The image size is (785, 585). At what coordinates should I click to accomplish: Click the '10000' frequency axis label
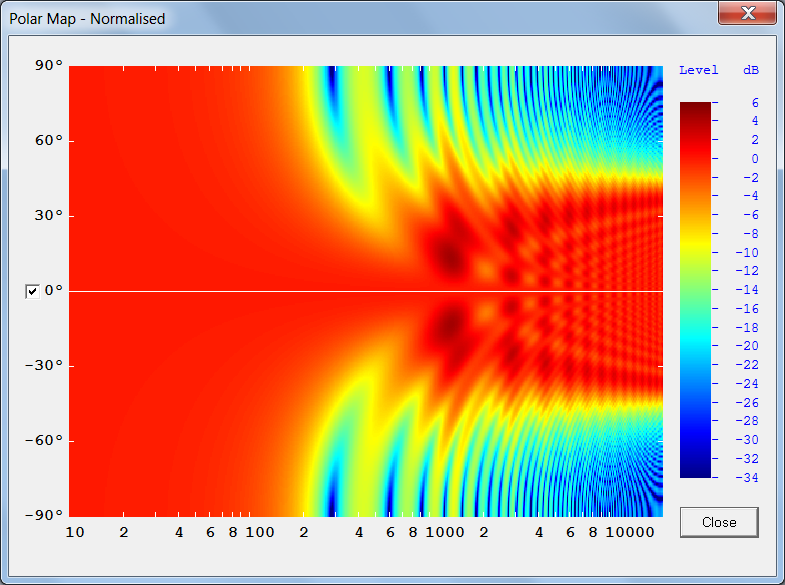coord(630,532)
